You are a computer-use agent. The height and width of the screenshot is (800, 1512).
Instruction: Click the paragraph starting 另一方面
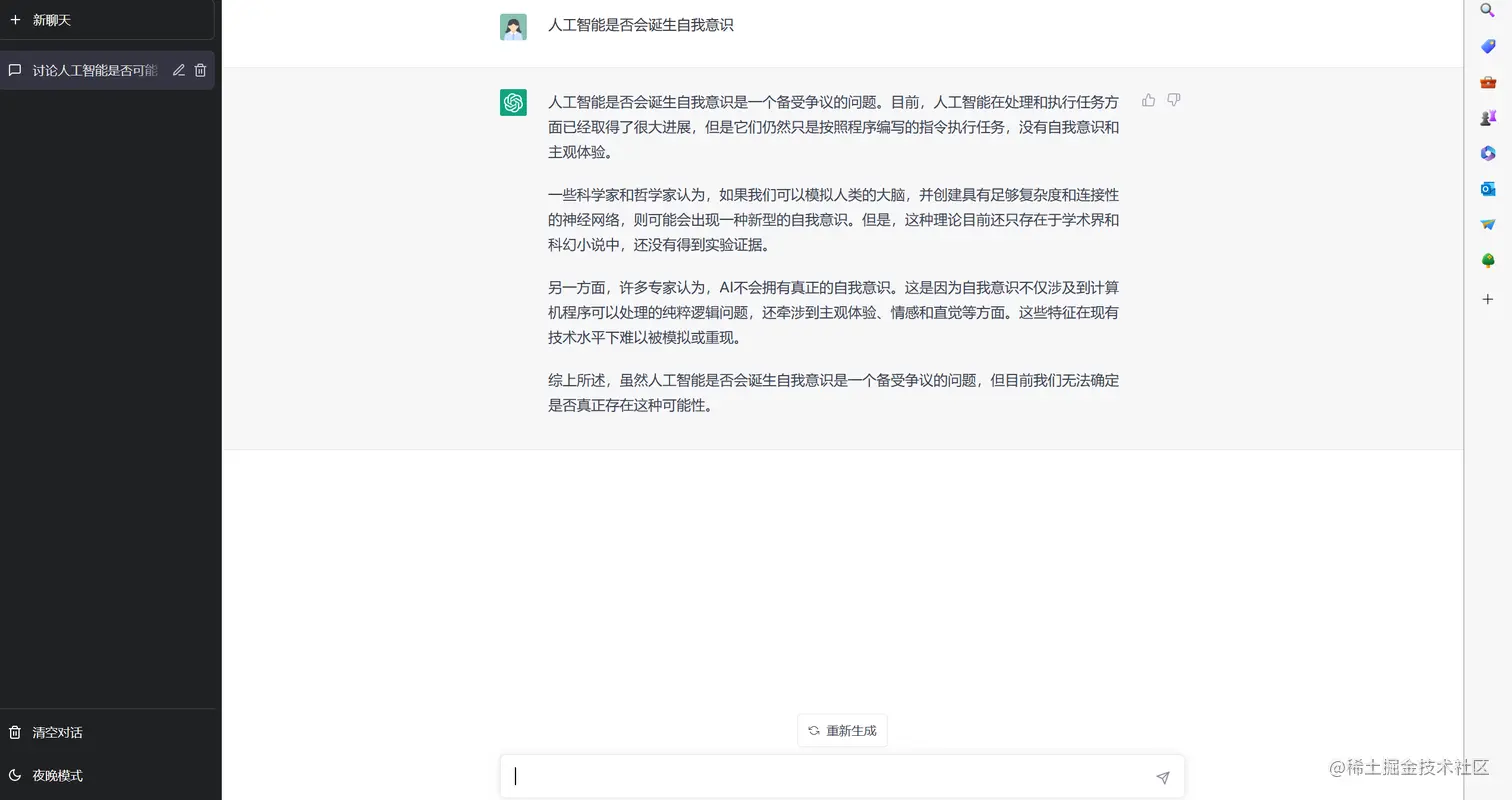point(833,313)
